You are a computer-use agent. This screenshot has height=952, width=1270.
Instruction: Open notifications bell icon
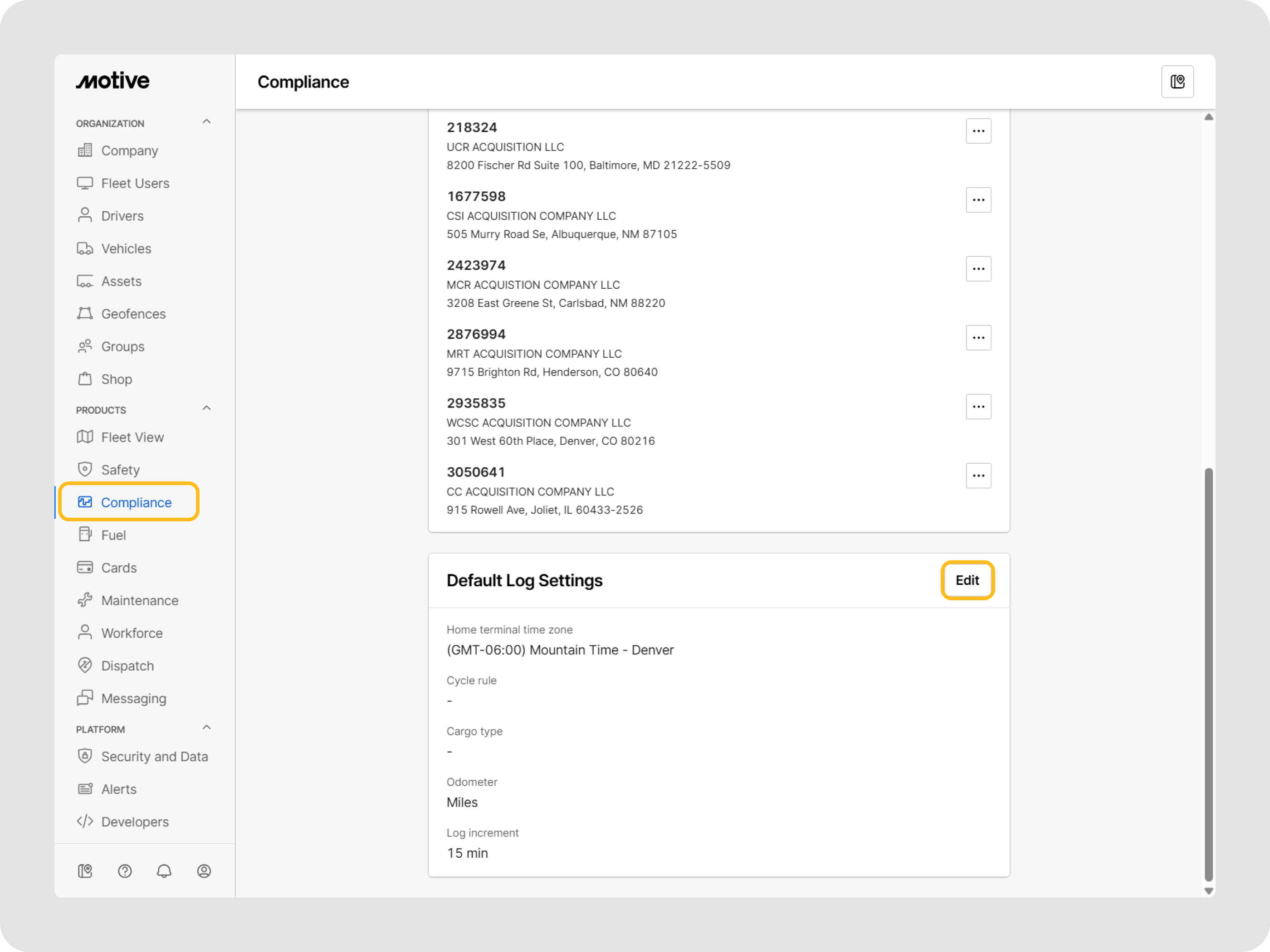click(164, 871)
